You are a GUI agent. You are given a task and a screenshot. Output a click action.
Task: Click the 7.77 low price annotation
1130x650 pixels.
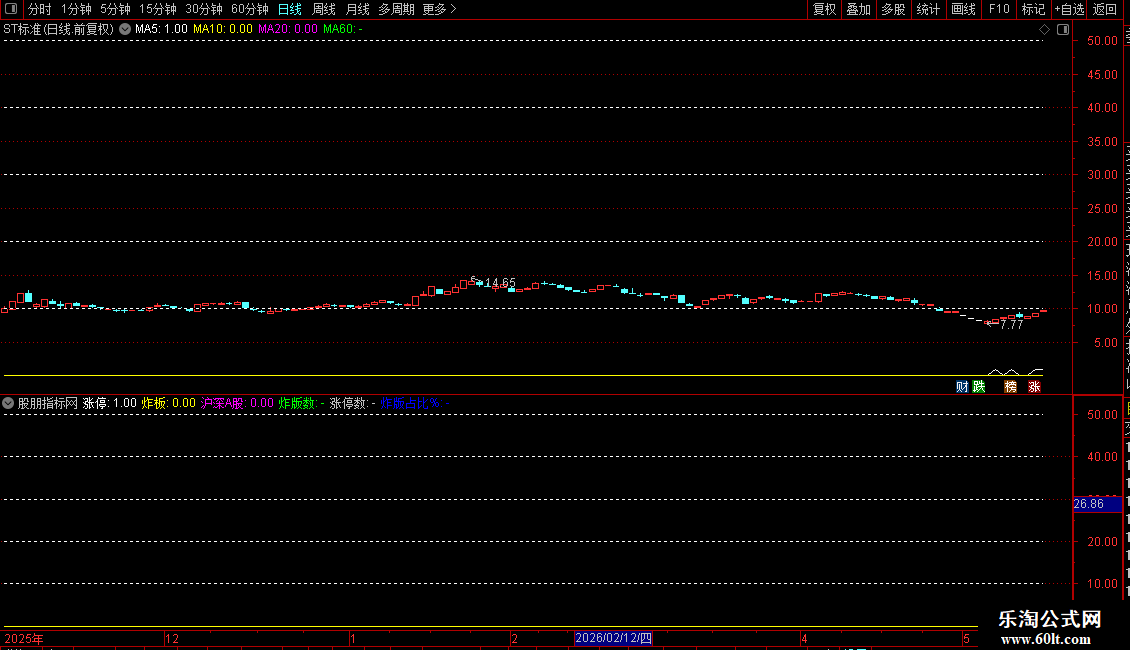[x=1012, y=325]
